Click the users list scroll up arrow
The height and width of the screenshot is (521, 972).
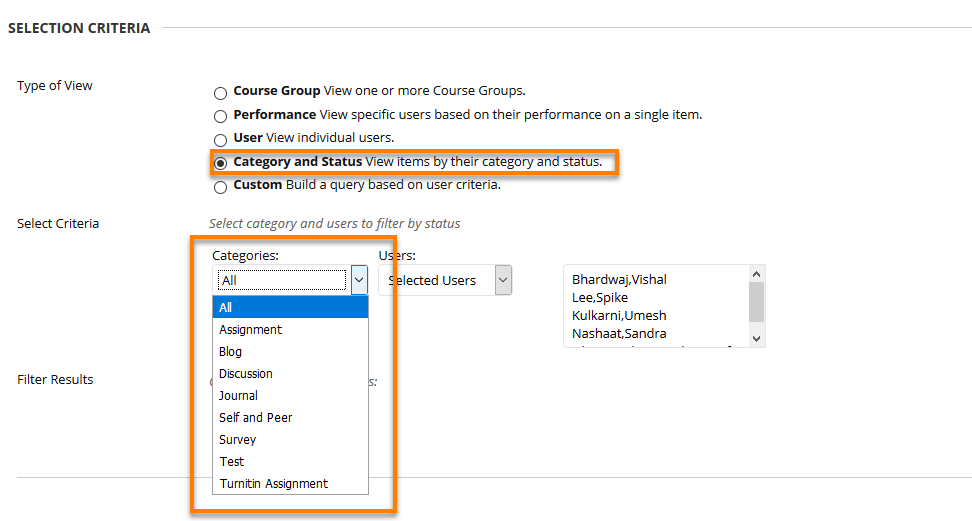coord(756,274)
